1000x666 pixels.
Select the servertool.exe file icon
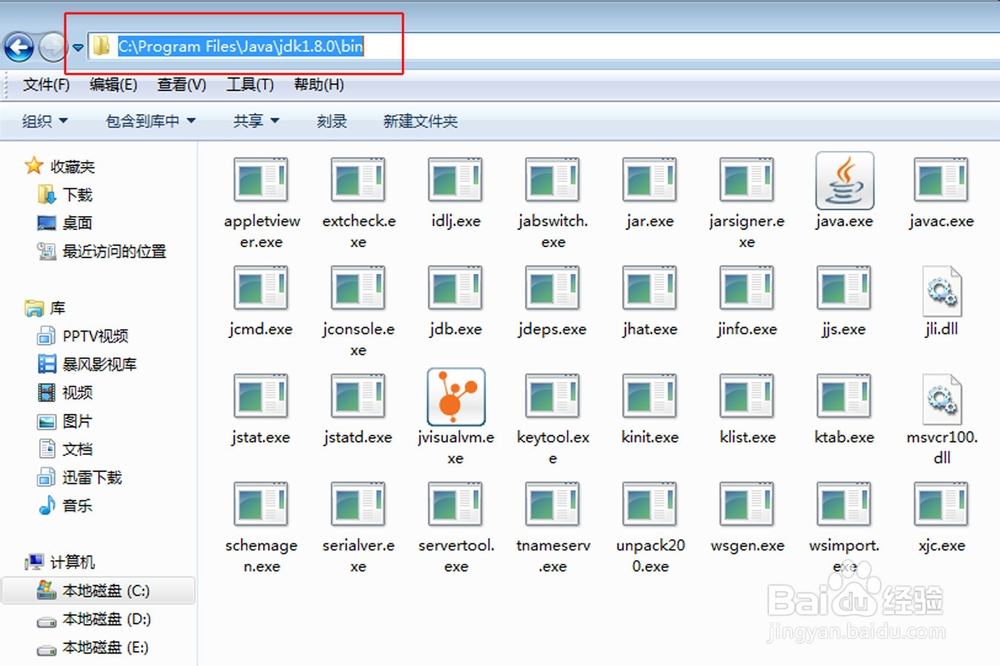click(455, 503)
